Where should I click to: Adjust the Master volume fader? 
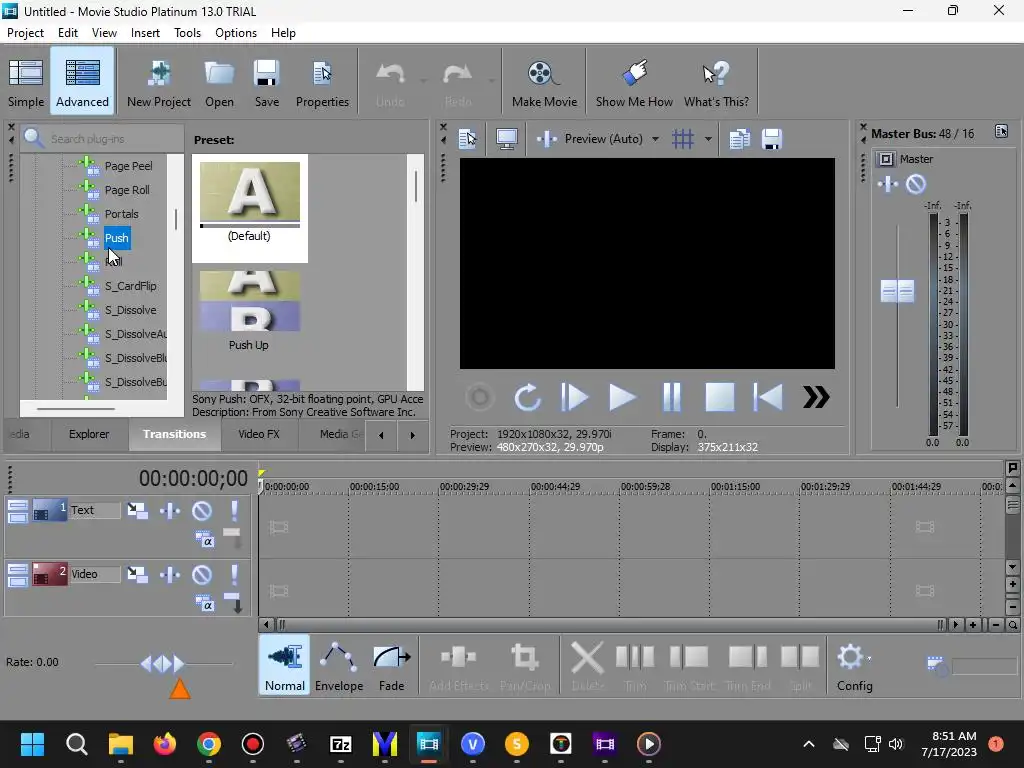pyautogui.click(x=897, y=291)
